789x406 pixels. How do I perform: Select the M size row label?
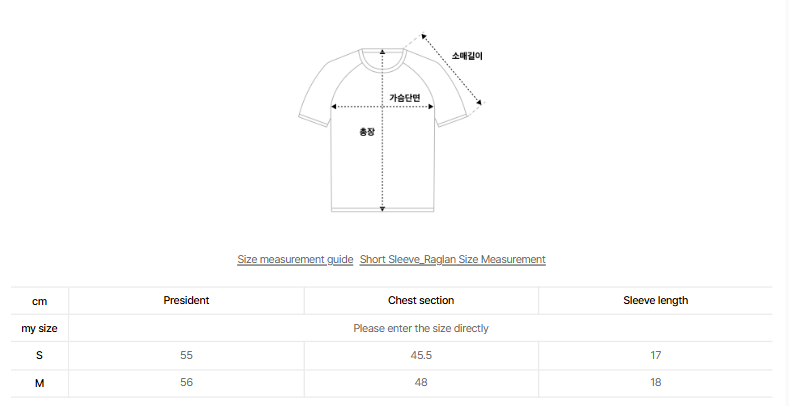(x=39, y=382)
